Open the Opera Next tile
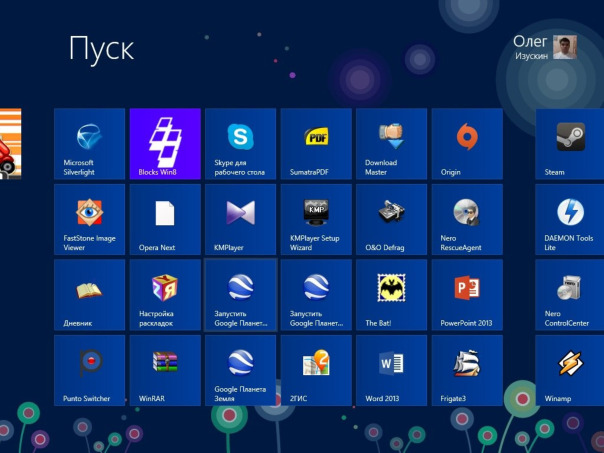Image resolution: width=604 pixels, height=453 pixels. [165, 219]
